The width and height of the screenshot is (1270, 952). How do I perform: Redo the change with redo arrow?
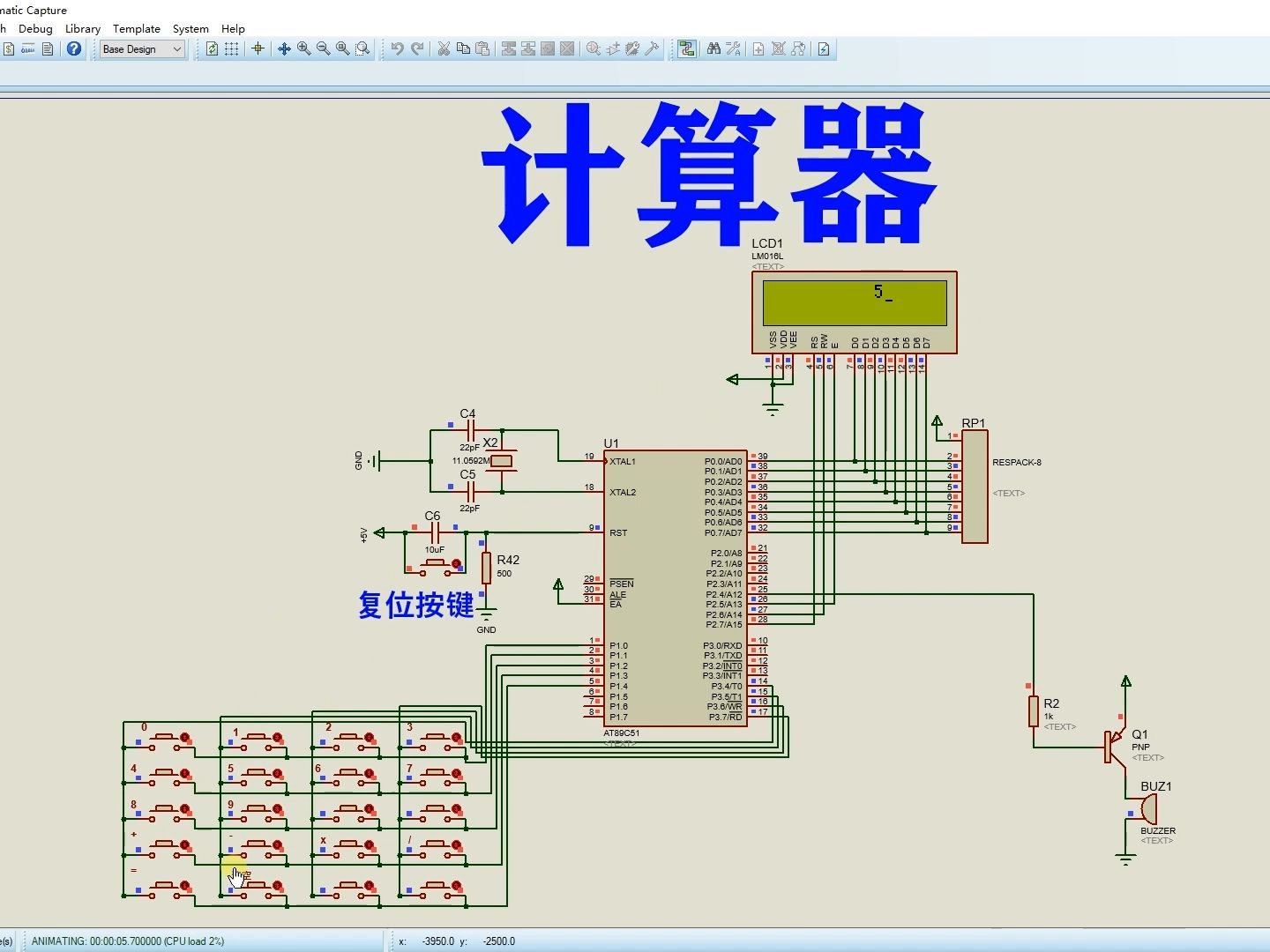(417, 48)
